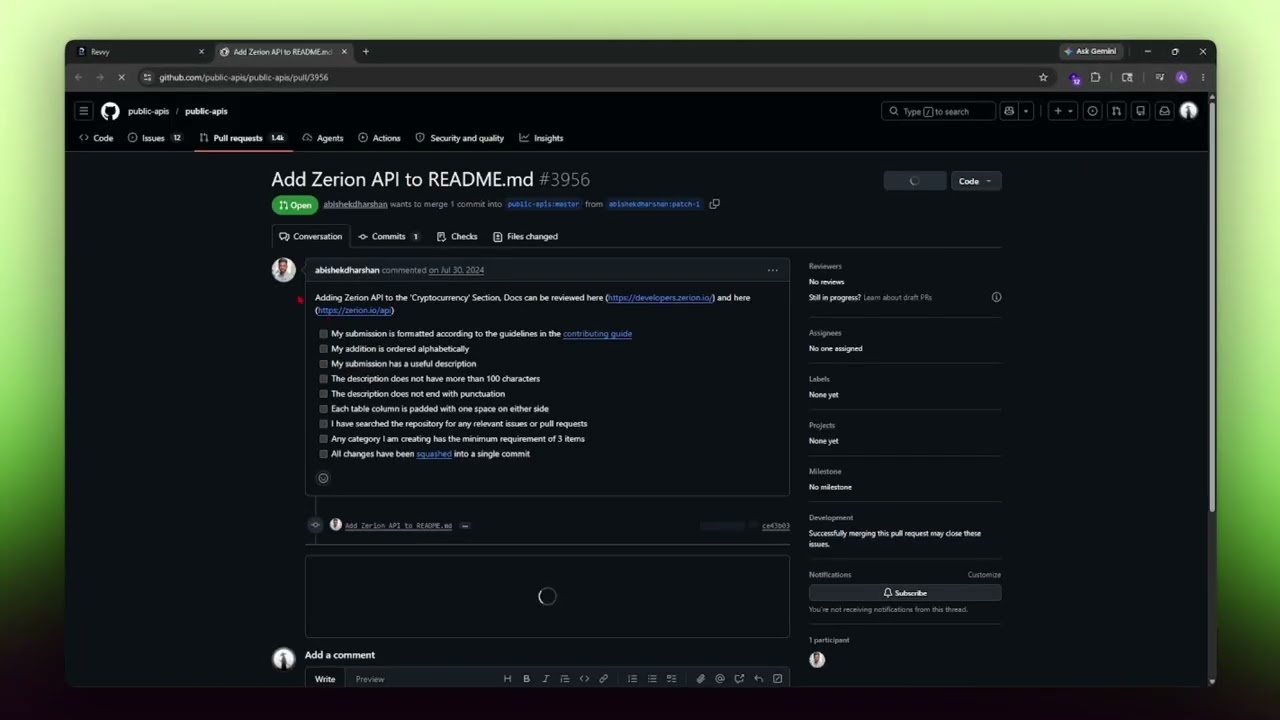The width and height of the screenshot is (1280, 720).
Task: Expand the commit message ellipsis
Action: click(465, 525)
